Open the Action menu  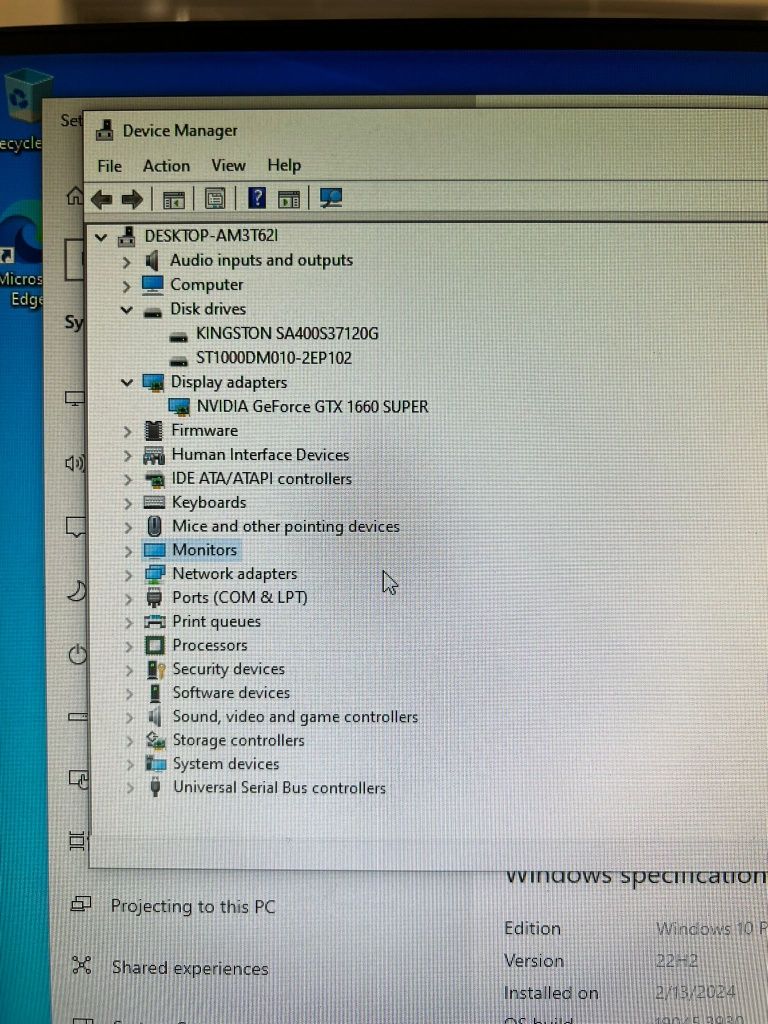tap(167, 166)
